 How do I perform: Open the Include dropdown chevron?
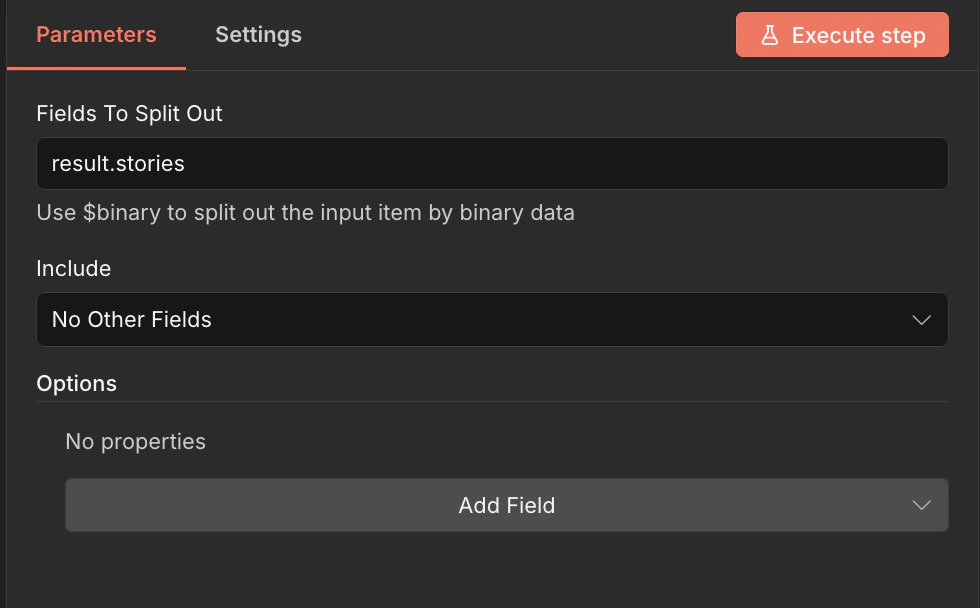[x=922, y=319]
